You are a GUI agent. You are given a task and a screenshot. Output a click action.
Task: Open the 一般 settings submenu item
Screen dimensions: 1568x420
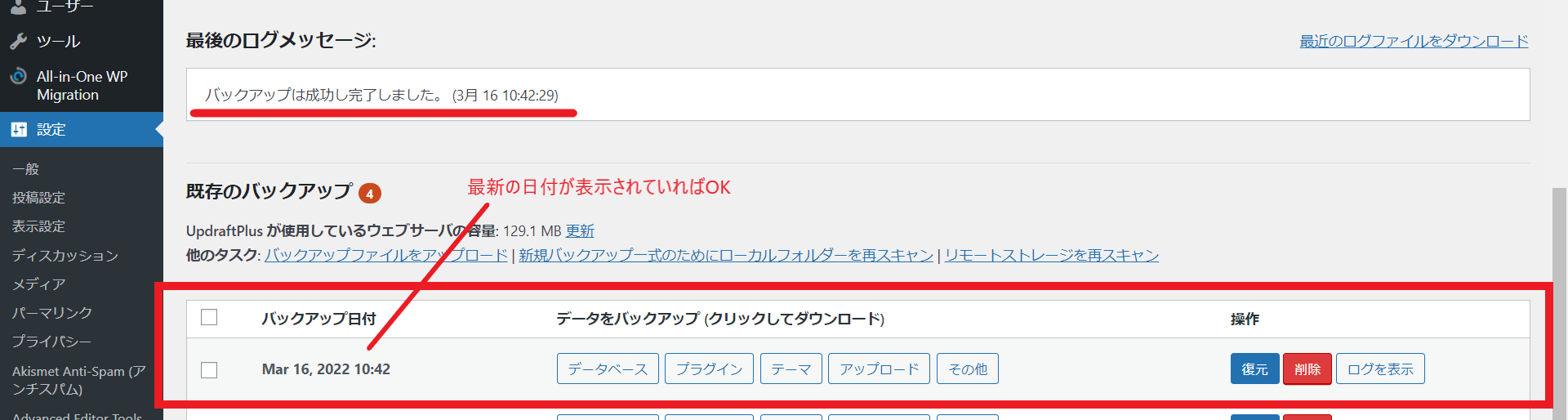[26, 169]
